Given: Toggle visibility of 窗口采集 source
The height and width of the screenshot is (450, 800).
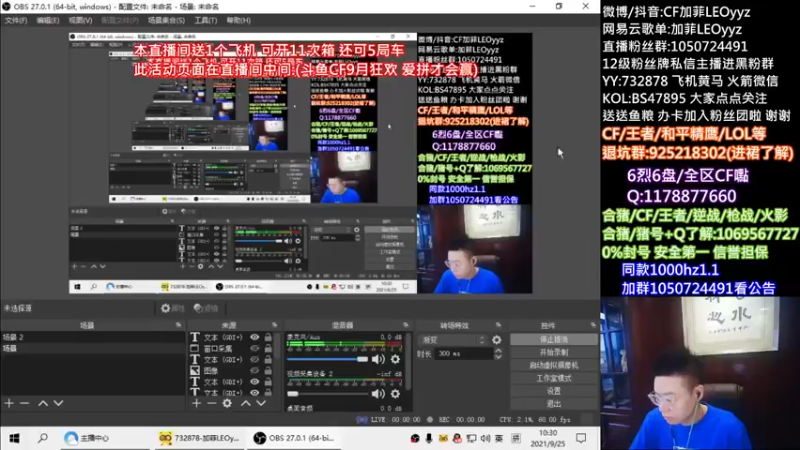Looking at the screenshot, I should (254, 348).
